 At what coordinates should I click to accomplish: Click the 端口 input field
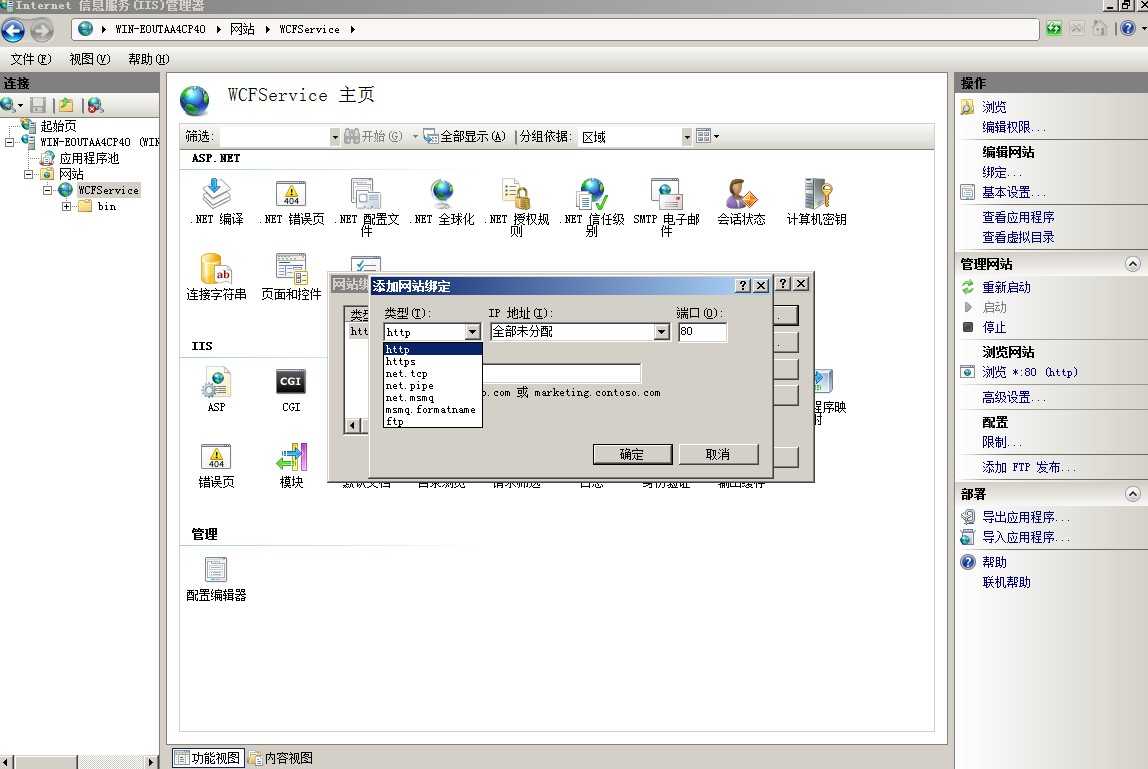(x=702, y=332)
